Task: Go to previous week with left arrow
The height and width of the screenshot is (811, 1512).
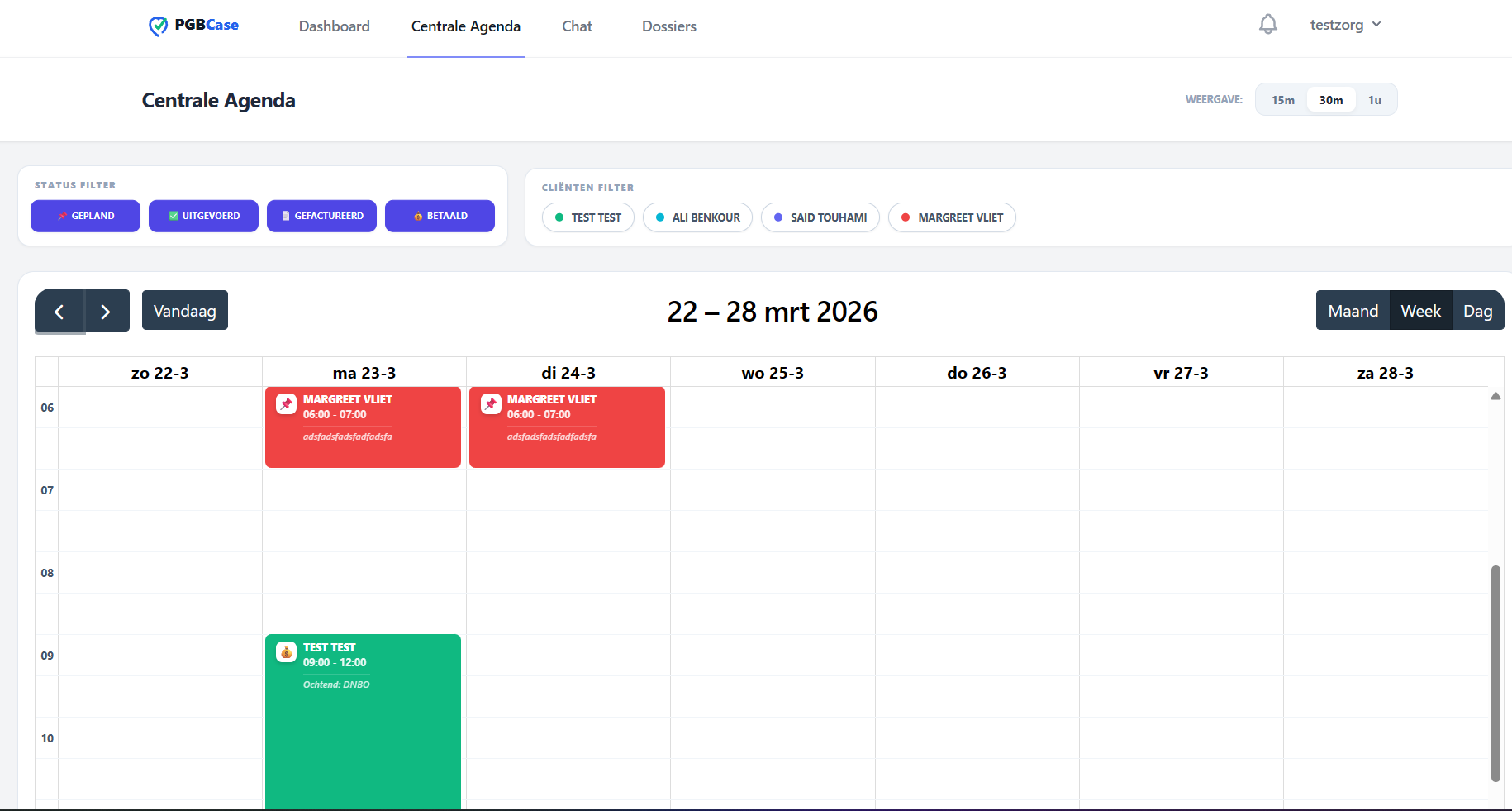Action: [59, 312]
